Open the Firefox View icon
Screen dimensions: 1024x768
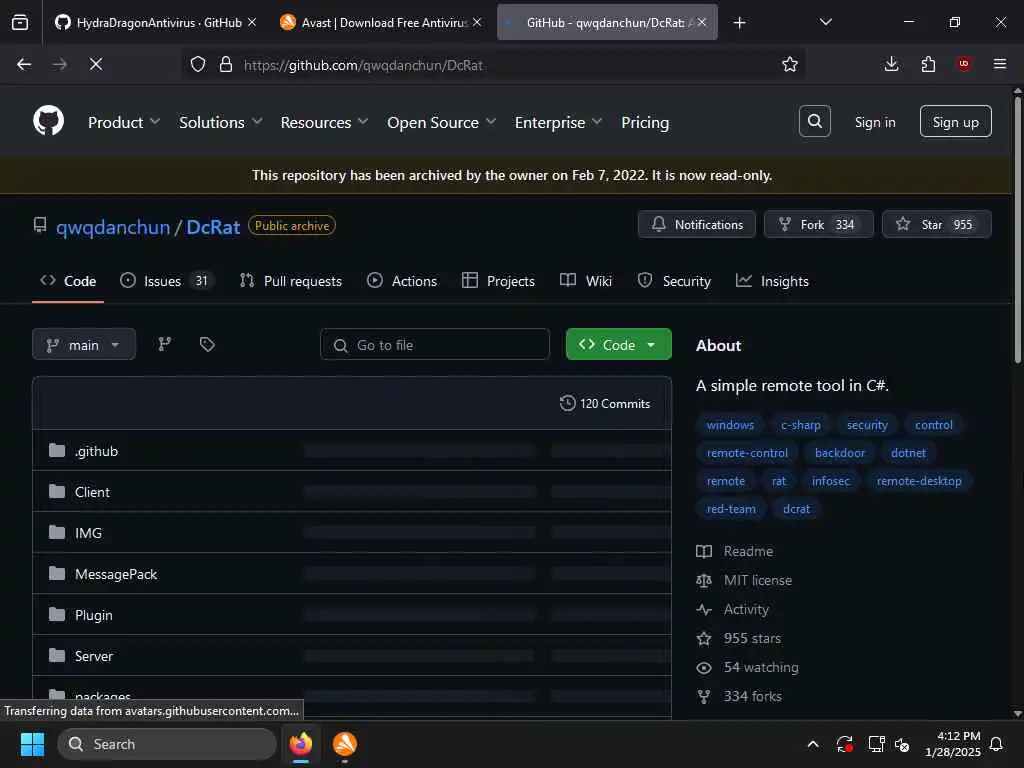click(20, 23)
